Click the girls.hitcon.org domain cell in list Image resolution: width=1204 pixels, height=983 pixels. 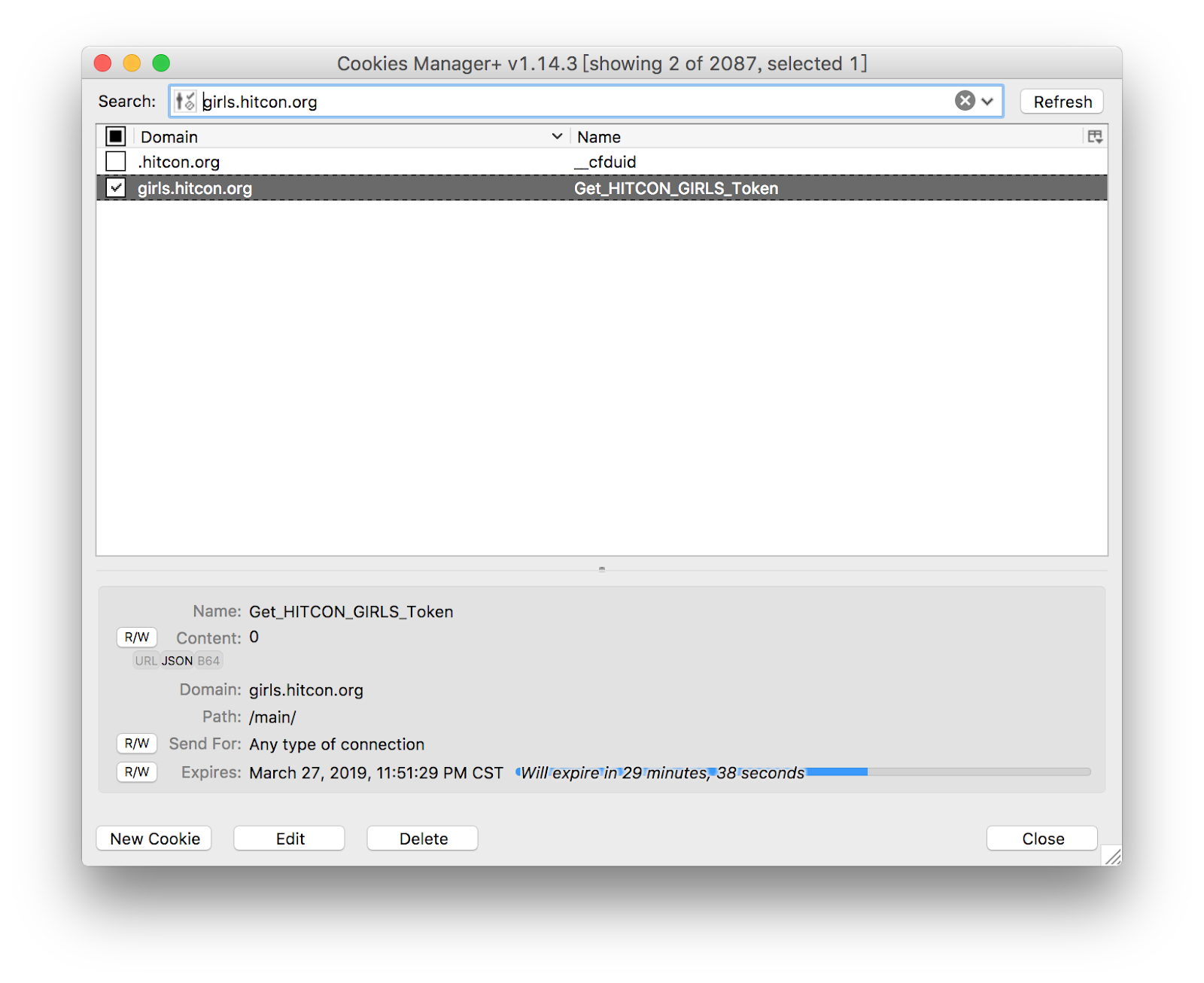coord(194,188)
